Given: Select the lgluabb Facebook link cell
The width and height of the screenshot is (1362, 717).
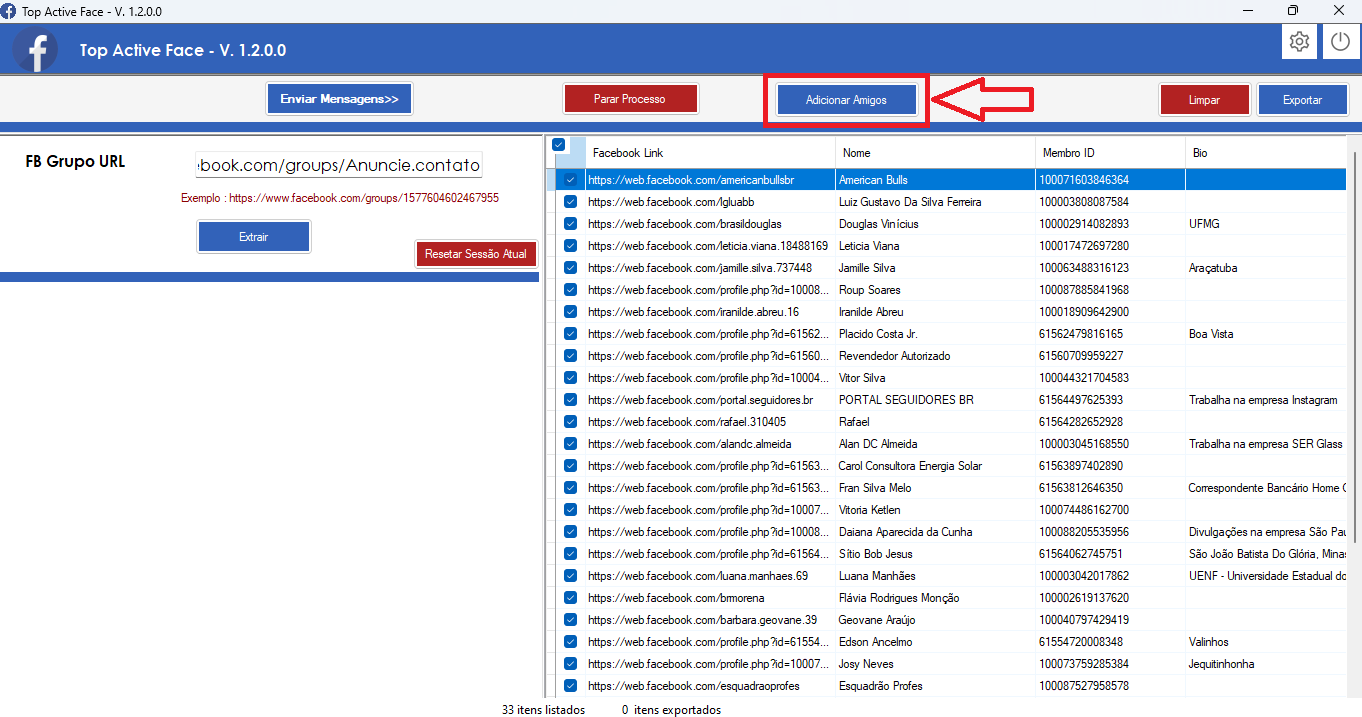Looking at the screenshot, I should [710, 202].
